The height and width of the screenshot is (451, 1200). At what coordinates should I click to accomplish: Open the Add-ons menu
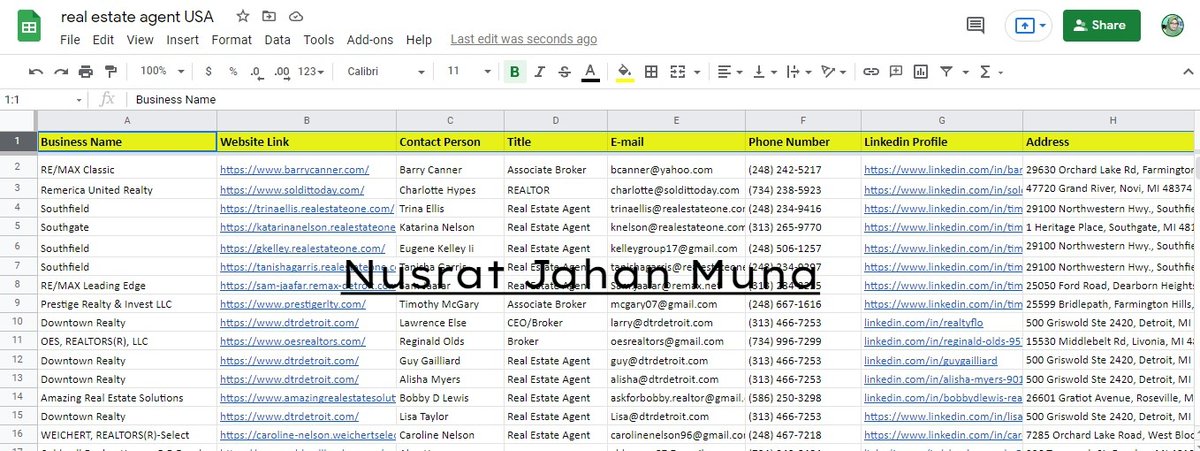[371, 40]
